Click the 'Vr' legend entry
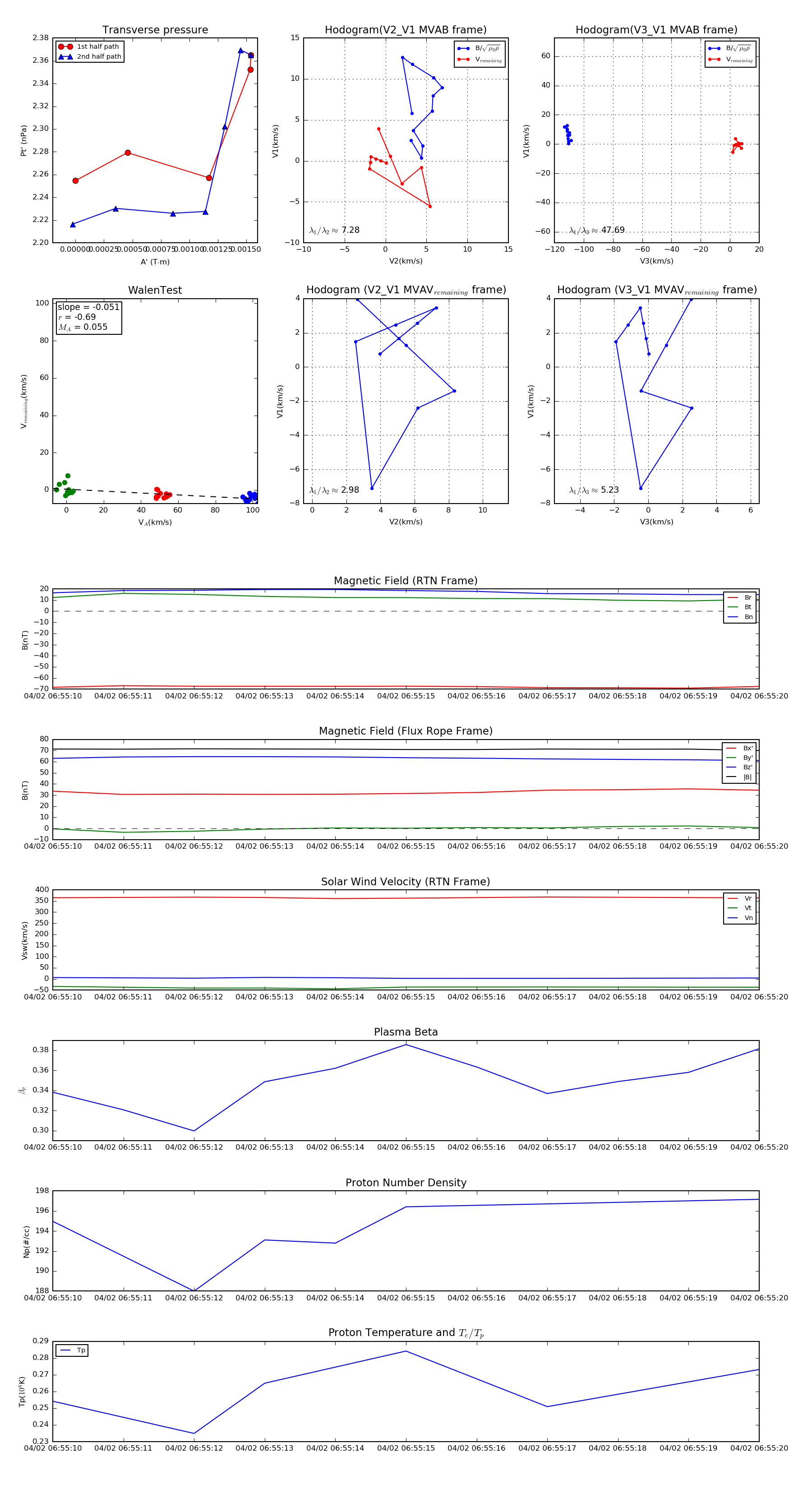The height and width of the screenshot is (1489, 812). (x=740, y=898)
